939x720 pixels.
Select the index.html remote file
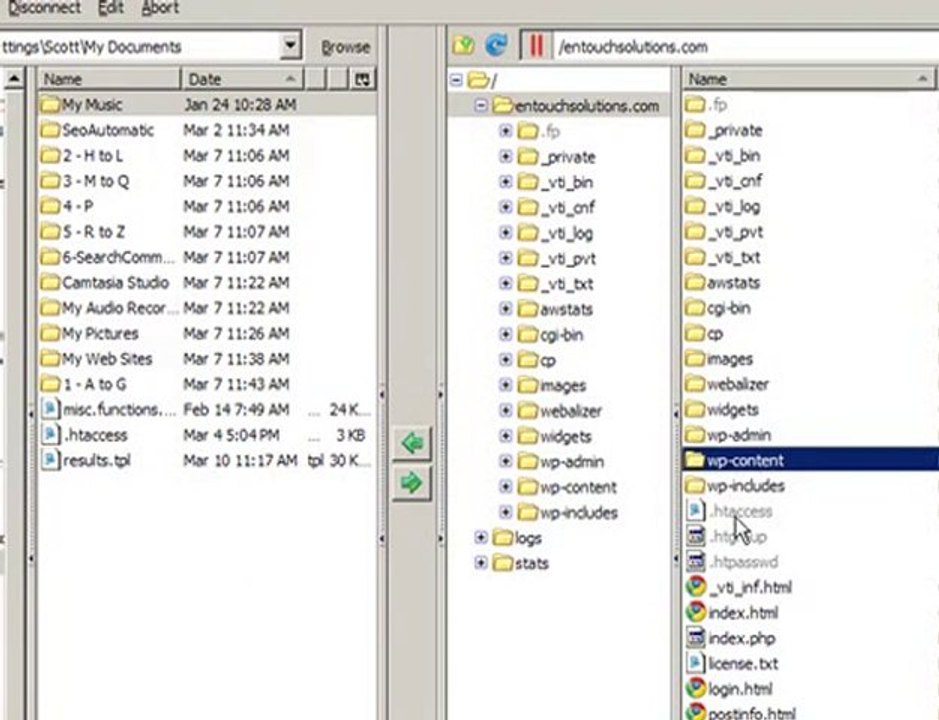click(x=732, y=613)
